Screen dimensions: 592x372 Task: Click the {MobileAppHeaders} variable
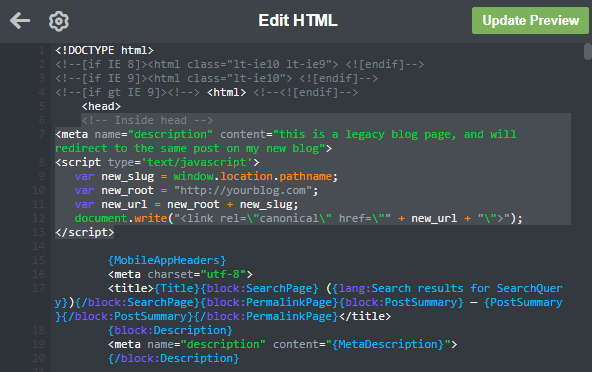(167, 260)
